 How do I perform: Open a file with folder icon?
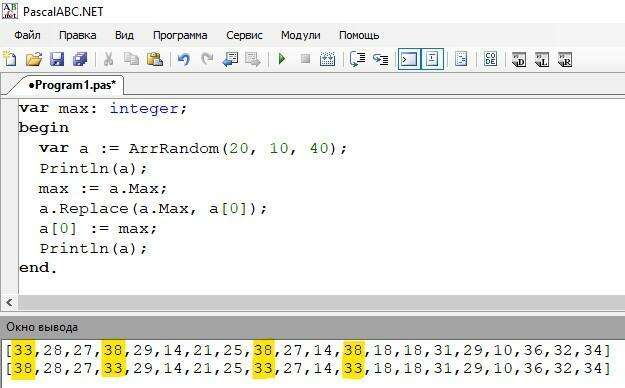(x=34, y=59)
